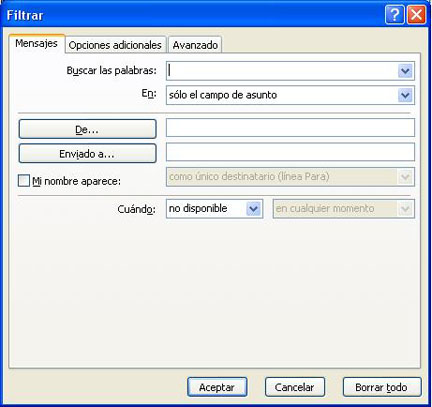Confirm with the Aceptar button
Screen dimensions: 432x407
pyautogui.click(x=217, y=387)
